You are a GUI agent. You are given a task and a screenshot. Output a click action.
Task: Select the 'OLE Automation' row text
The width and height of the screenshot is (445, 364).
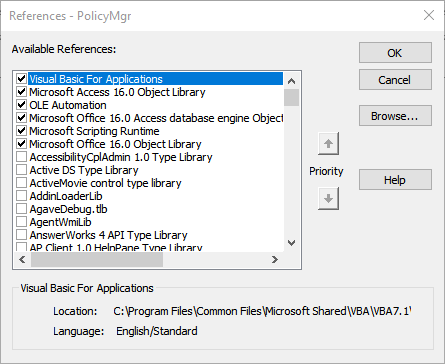point(68,105)
